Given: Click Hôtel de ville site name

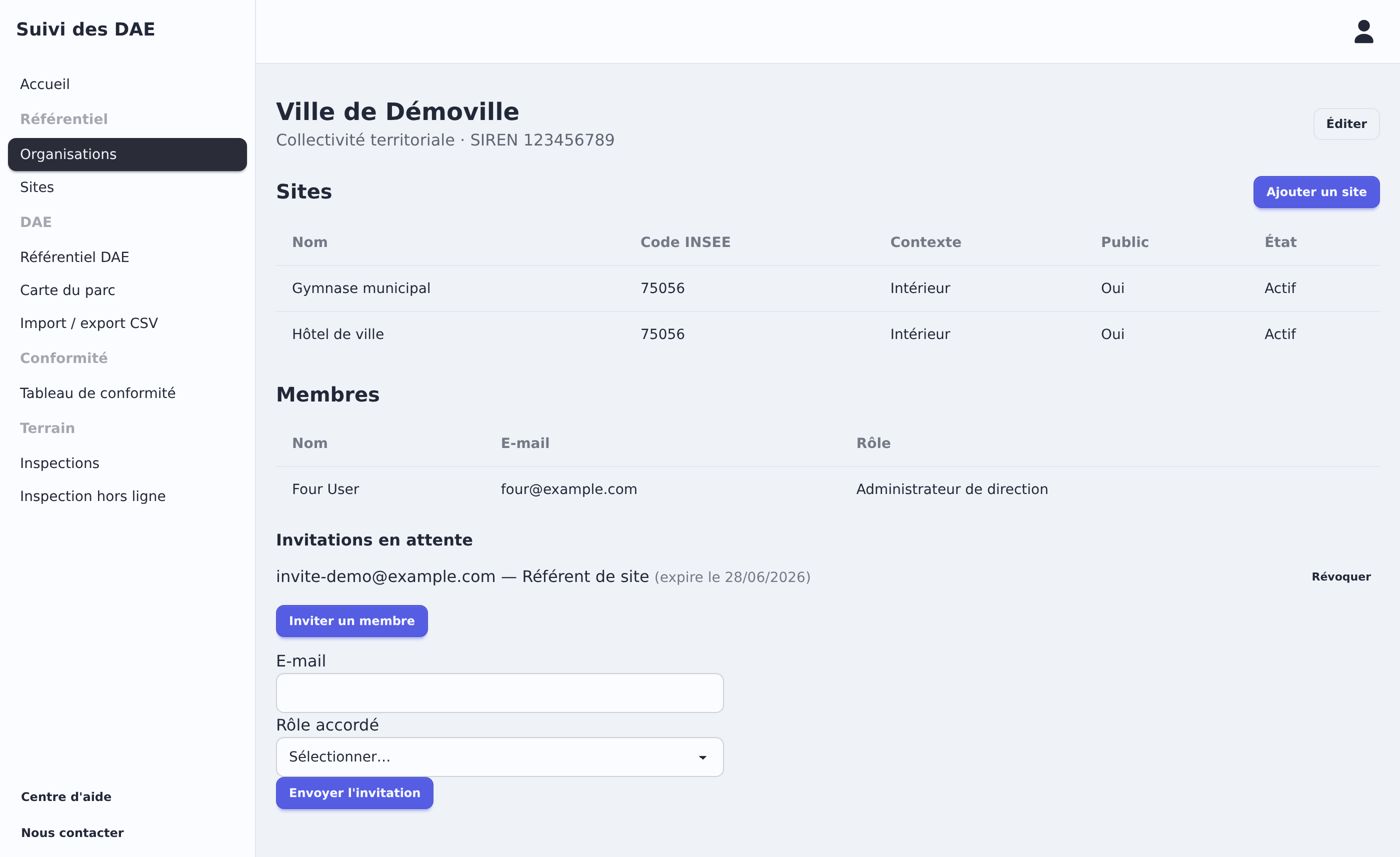Looking at the screenshot, I should tap(337, 334).
